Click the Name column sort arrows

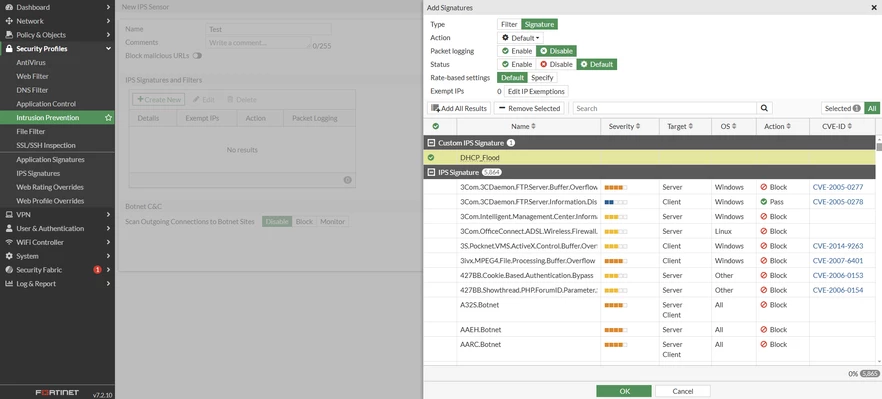coord(533,127)
